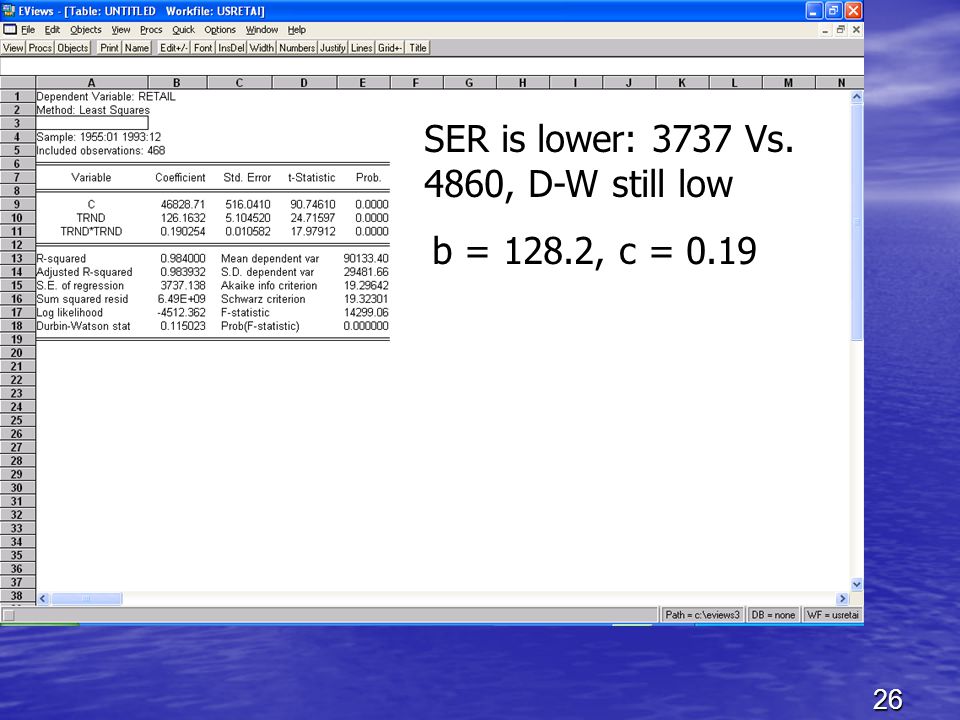This screenshot has height=720, width=960.
Task: Open the Window menu
Action: [x=261, y=29]
